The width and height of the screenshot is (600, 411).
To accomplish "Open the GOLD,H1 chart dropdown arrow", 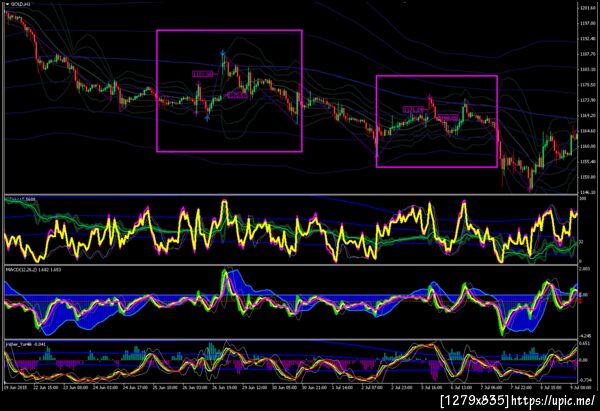I will click(x=7, y=4).
